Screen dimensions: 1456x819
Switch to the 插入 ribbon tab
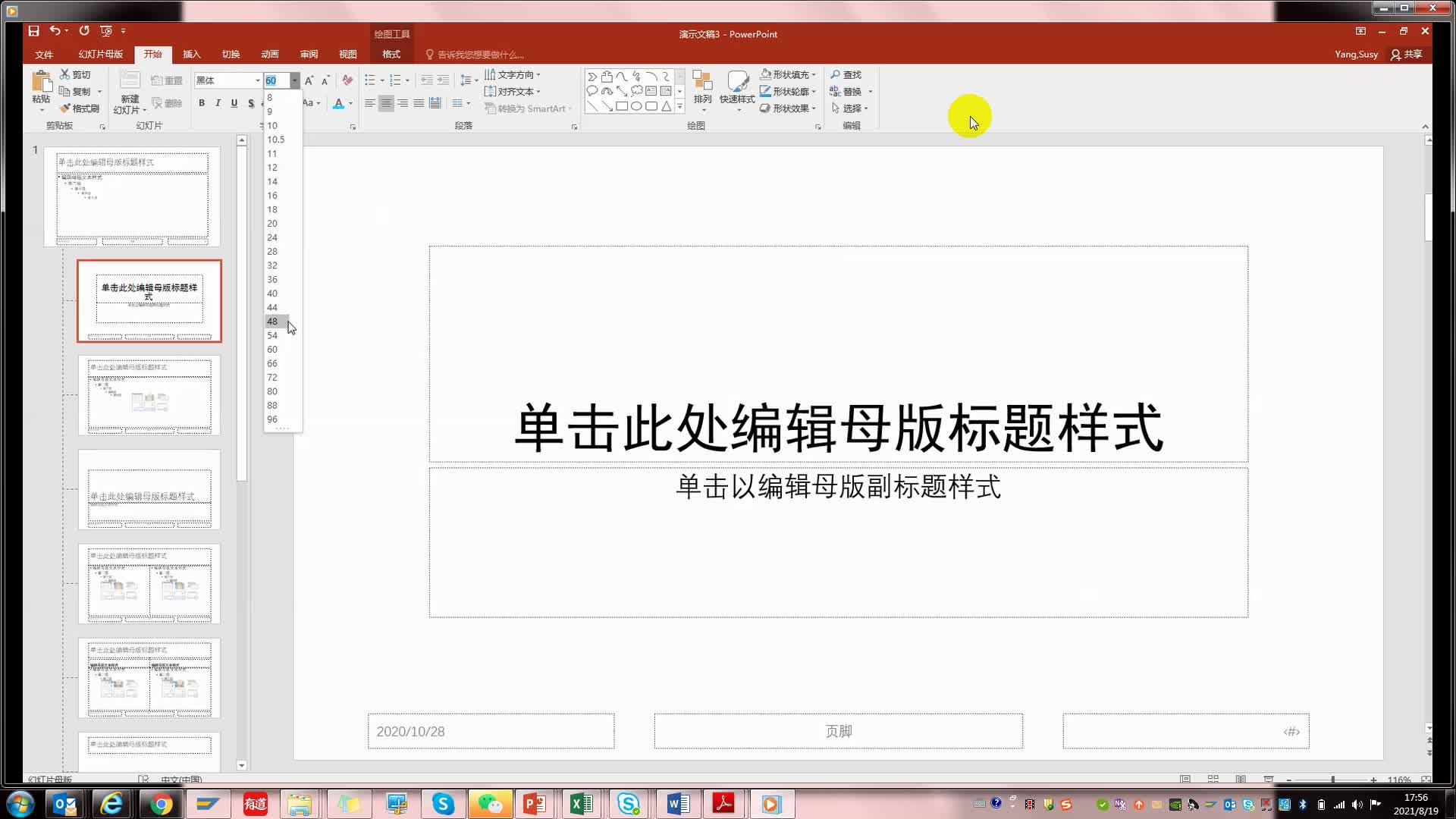click(191, 54)
